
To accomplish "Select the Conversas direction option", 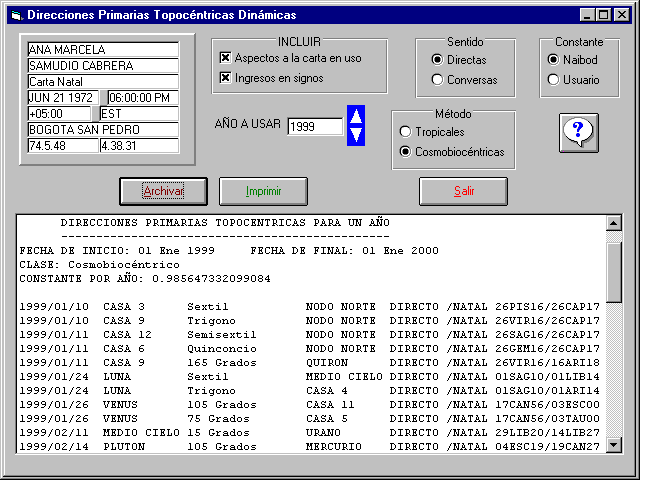I will pyautogui.click(x=437, y=80).
